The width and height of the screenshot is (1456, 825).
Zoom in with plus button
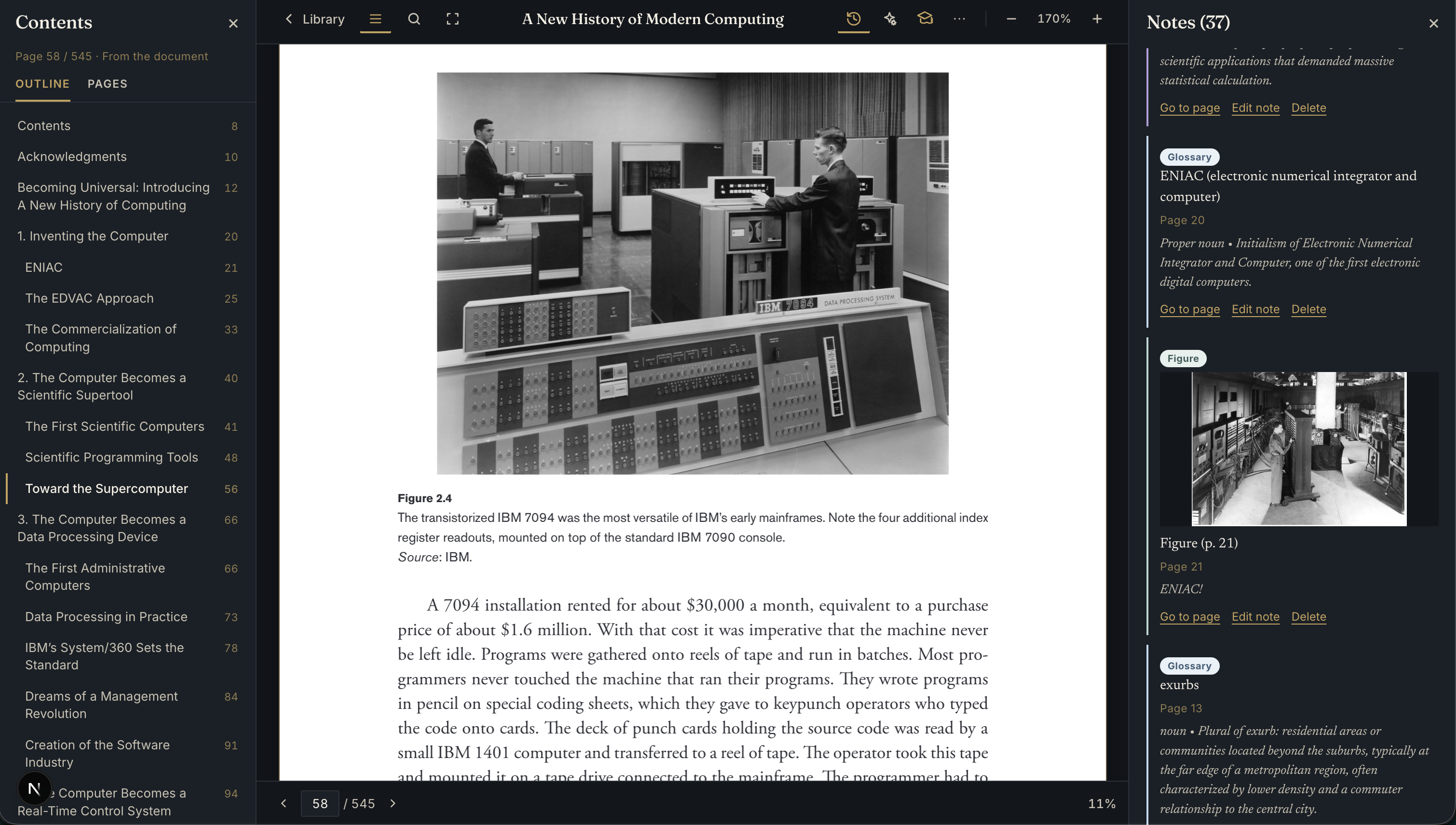[x=1097, y=19]
